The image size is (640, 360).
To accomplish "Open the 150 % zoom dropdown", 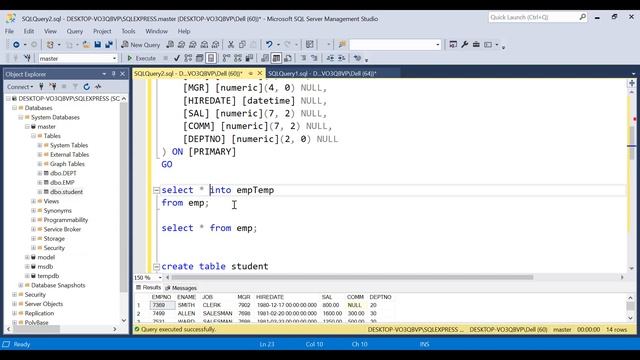I will (160, 278).
